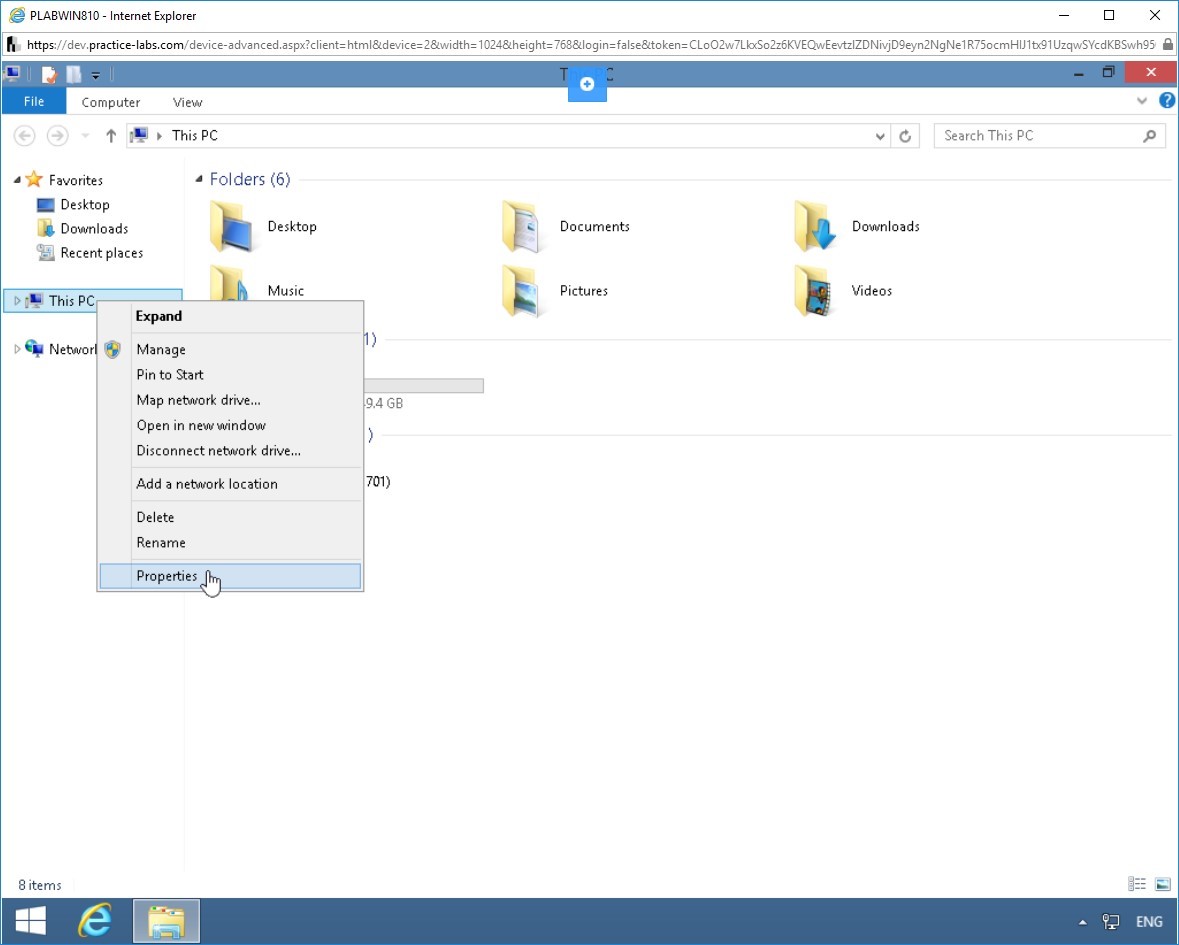
Task: Minimize the ribbon with chevron
Action: (1141, 101)
